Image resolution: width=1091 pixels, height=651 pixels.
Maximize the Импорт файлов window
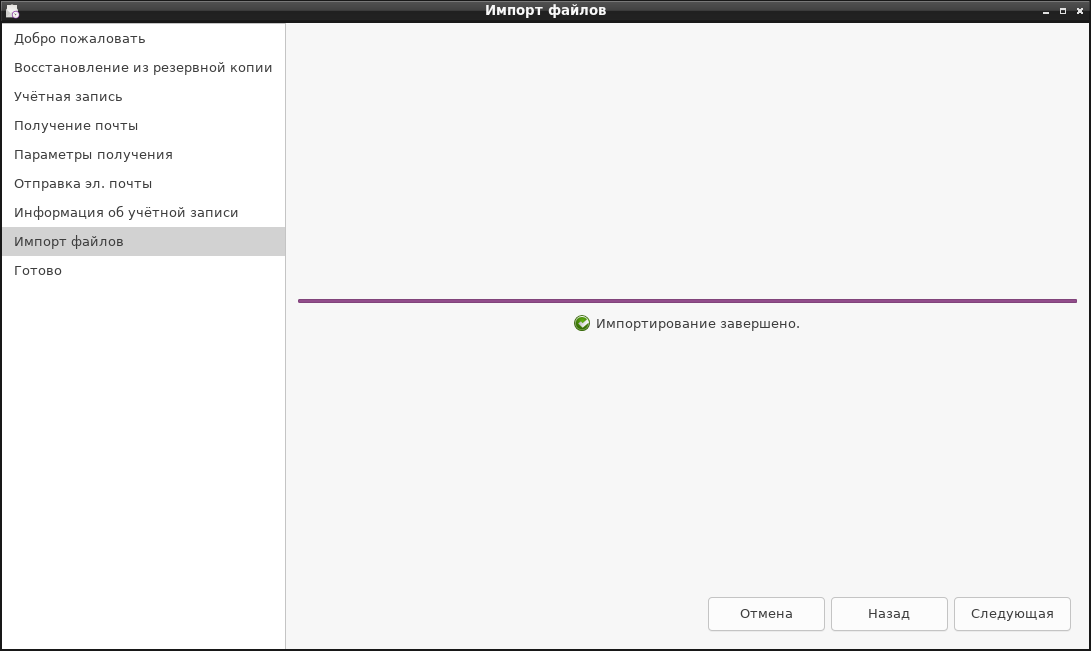(1062, 11)
